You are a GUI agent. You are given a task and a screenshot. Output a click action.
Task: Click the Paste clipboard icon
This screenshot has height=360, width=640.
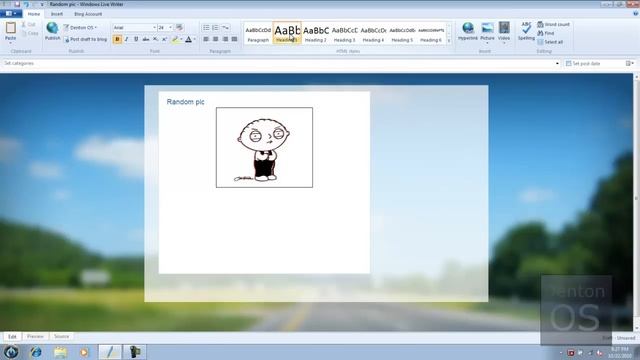coord(11,28)
